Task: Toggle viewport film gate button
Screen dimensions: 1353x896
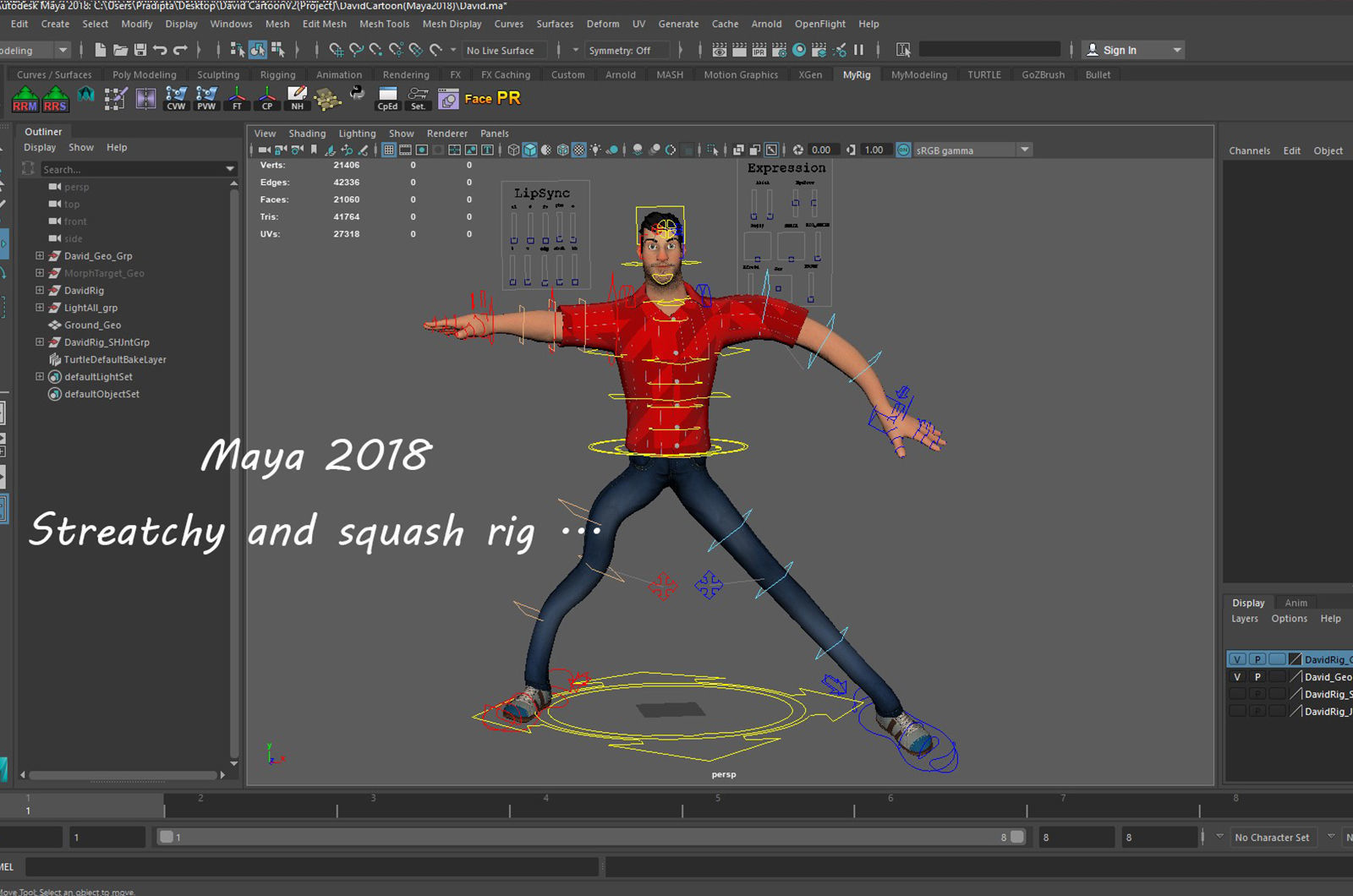Action: click(x=406, y=150)
